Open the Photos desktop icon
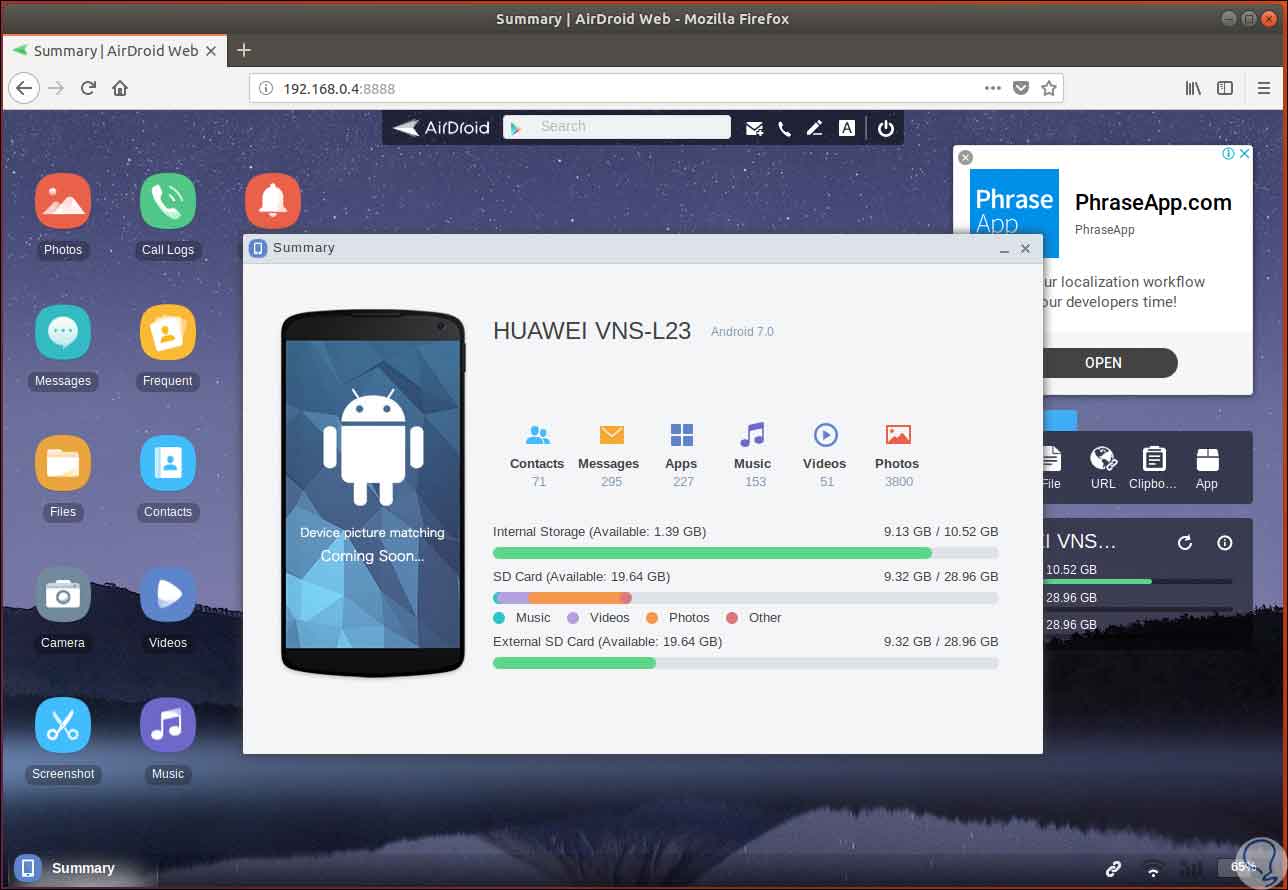 (x=63, y=202)
